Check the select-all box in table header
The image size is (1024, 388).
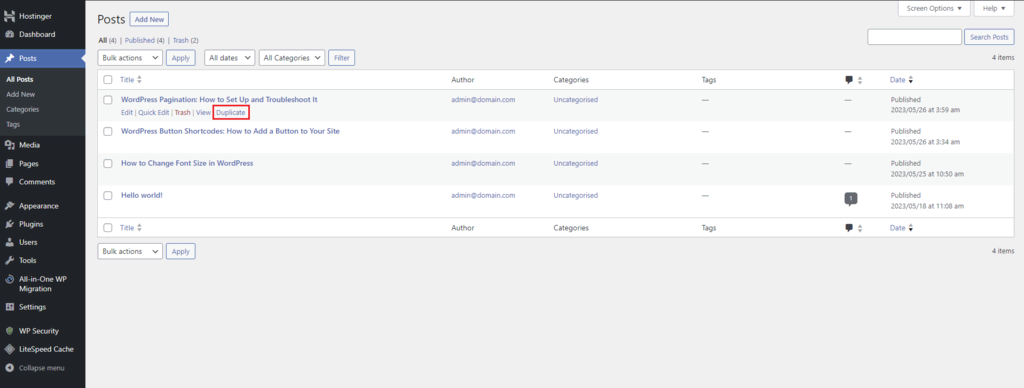coord(108,80)
